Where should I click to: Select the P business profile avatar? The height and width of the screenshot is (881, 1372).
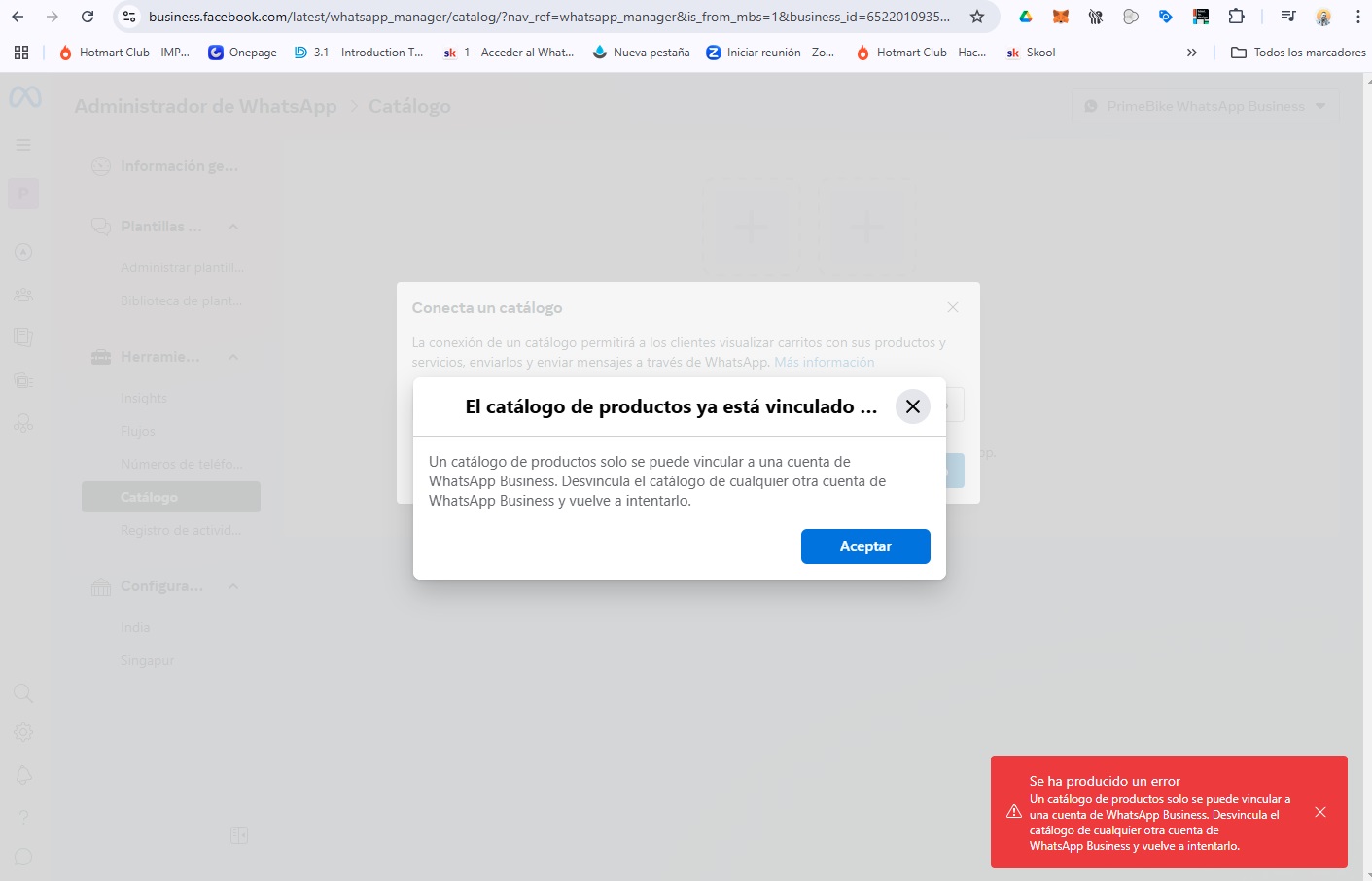coord(23,193)
